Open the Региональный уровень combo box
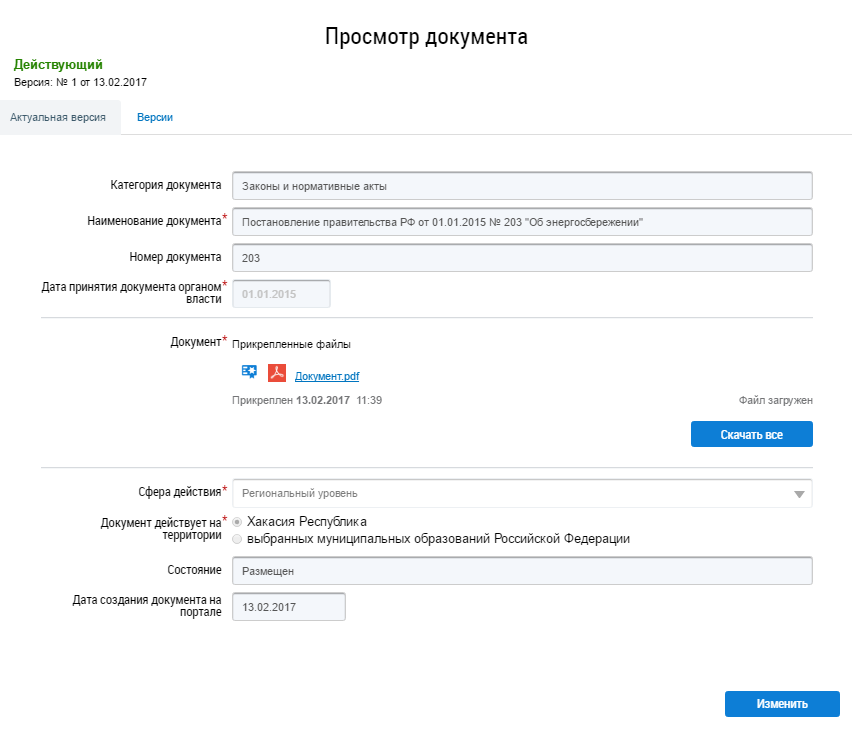This screenshot has height=732, width=852. pyautogui.click(x=510, y=493)
